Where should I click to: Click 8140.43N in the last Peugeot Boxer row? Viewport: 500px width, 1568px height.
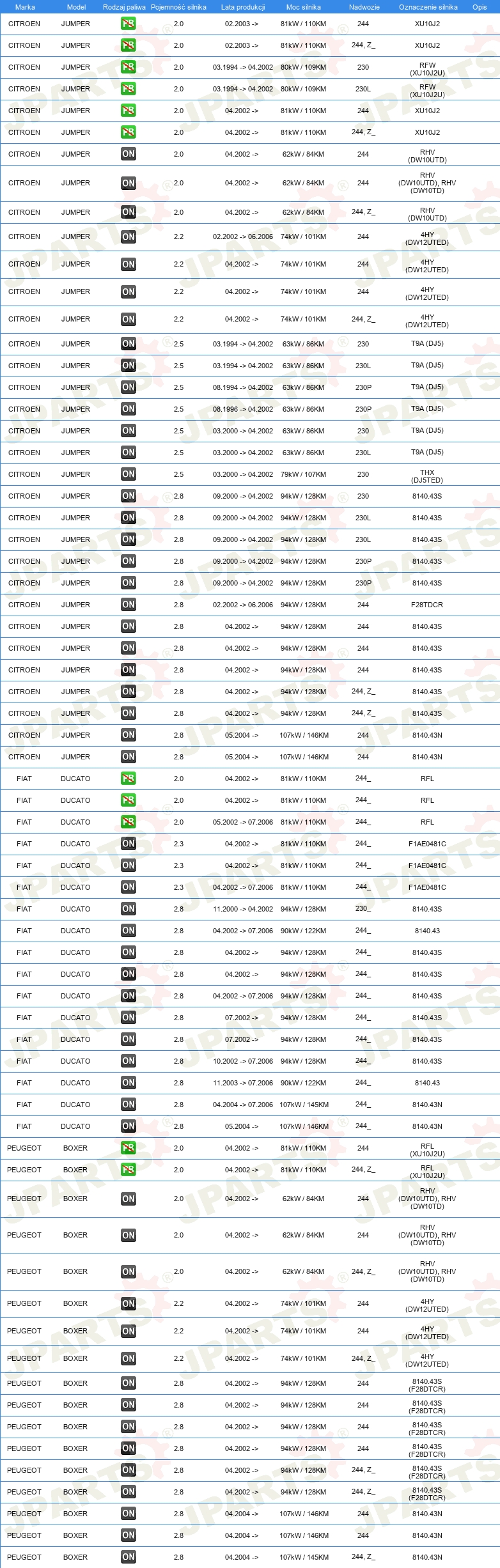[x=427, y=1557]
